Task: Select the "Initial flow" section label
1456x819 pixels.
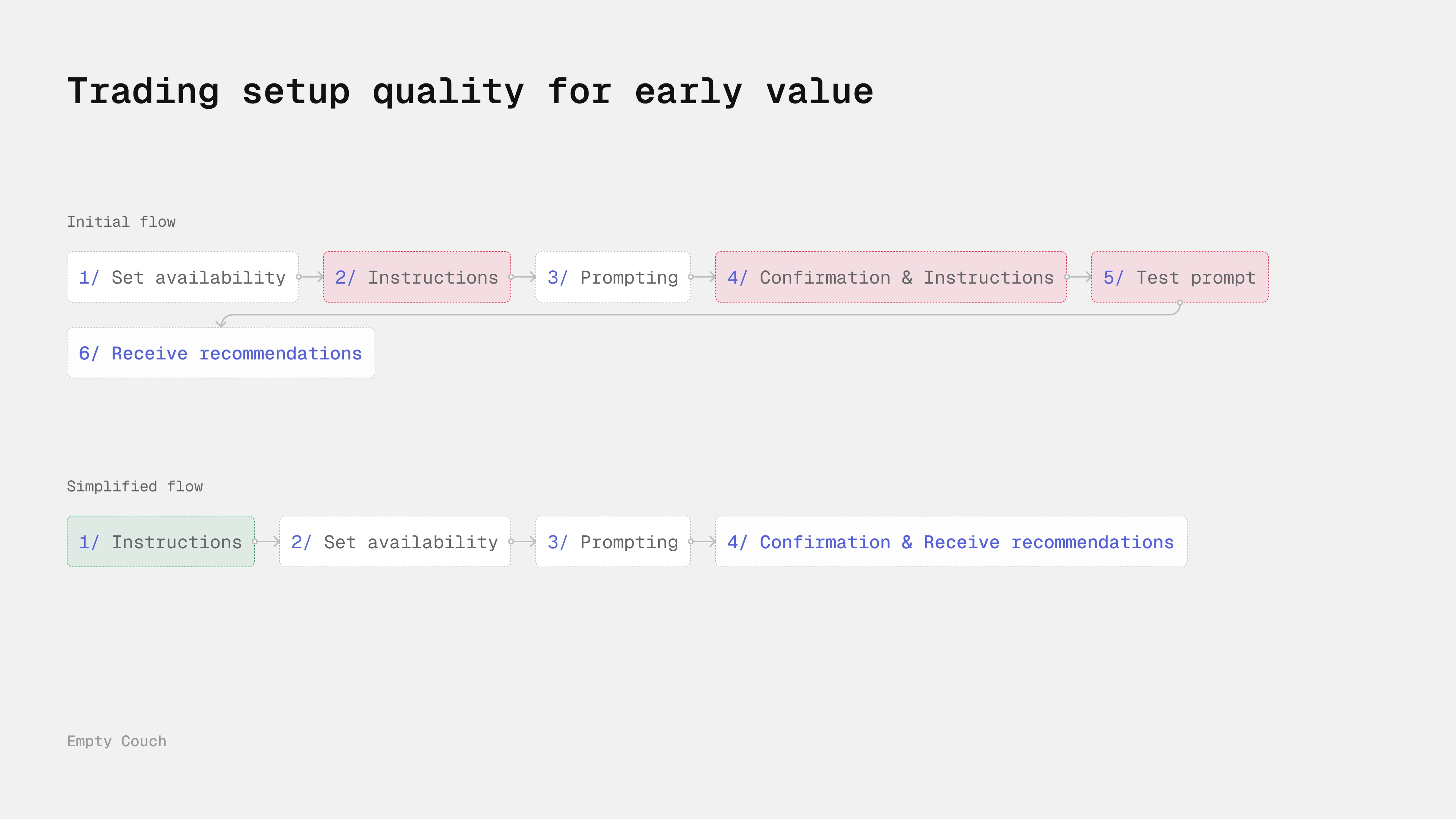Action: point(121,221)
